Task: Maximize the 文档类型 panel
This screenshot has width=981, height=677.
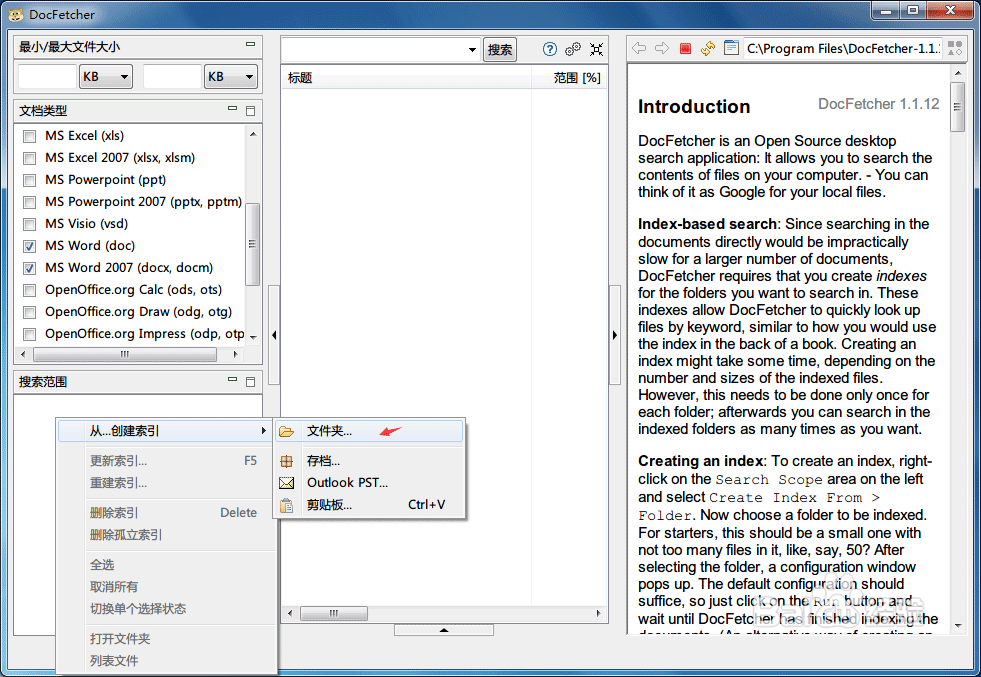Action: [250, 111]
